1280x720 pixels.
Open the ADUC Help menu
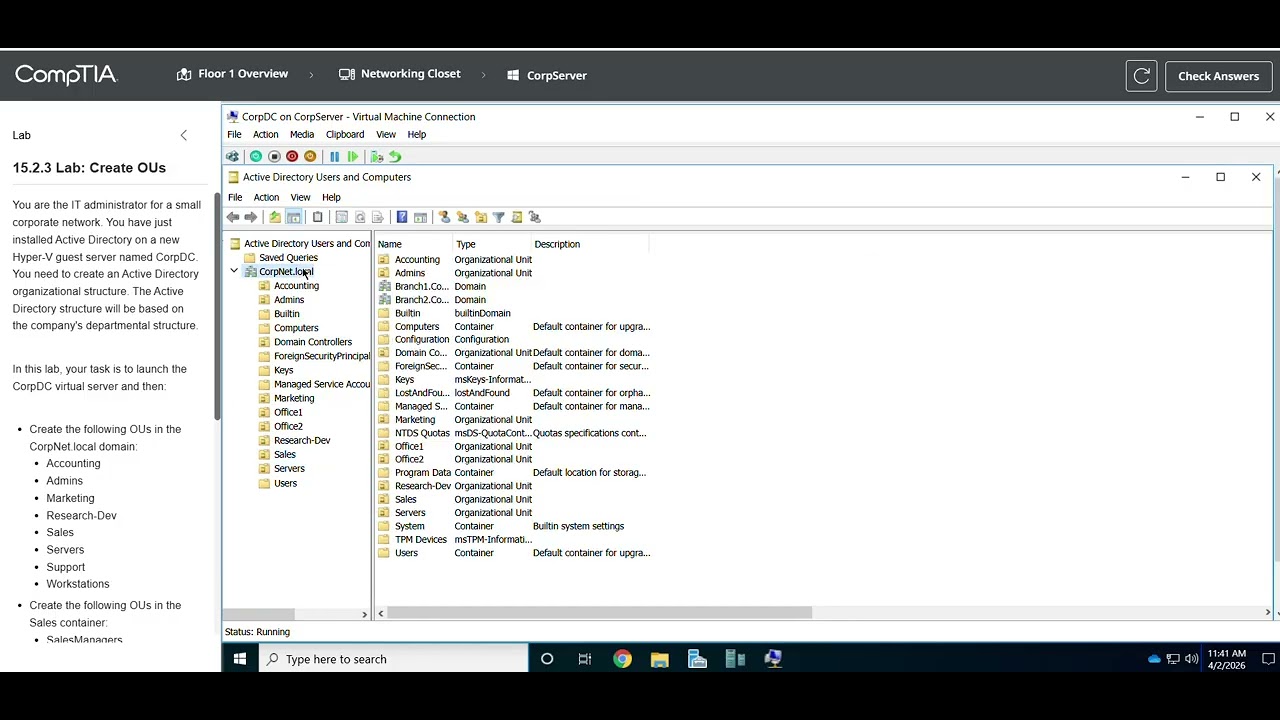point(331,197)
